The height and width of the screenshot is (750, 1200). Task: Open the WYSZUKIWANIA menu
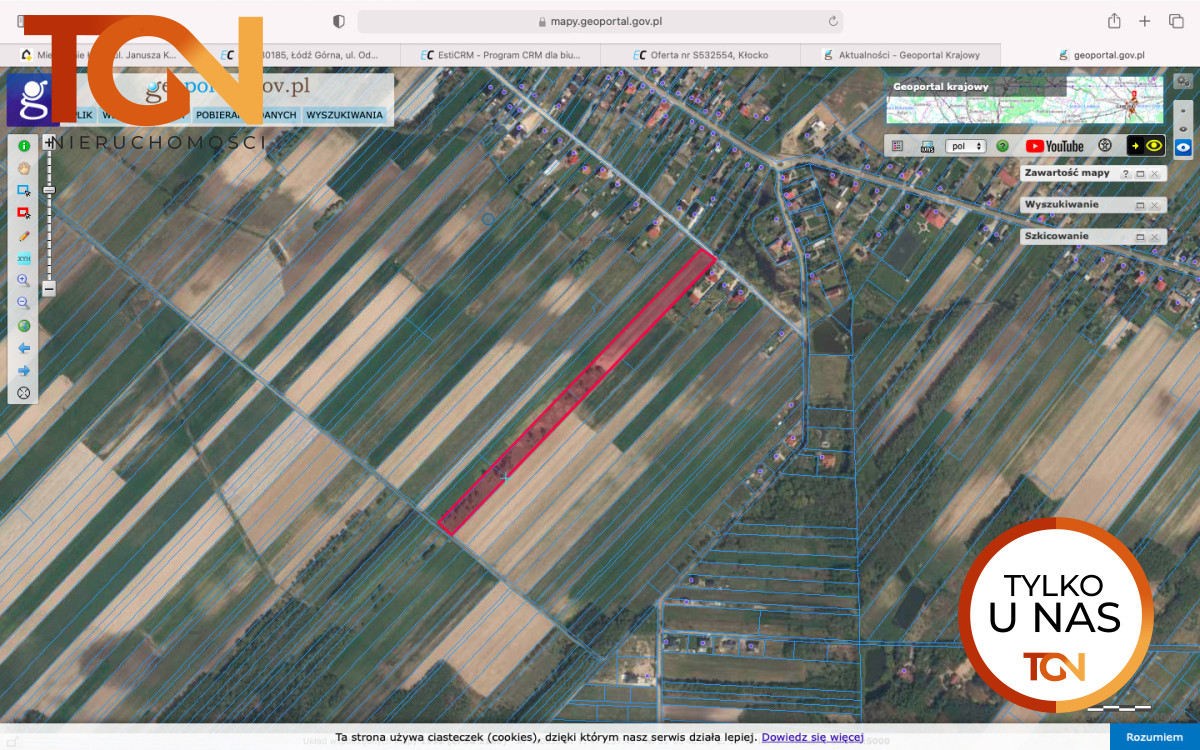pos(344,115)
